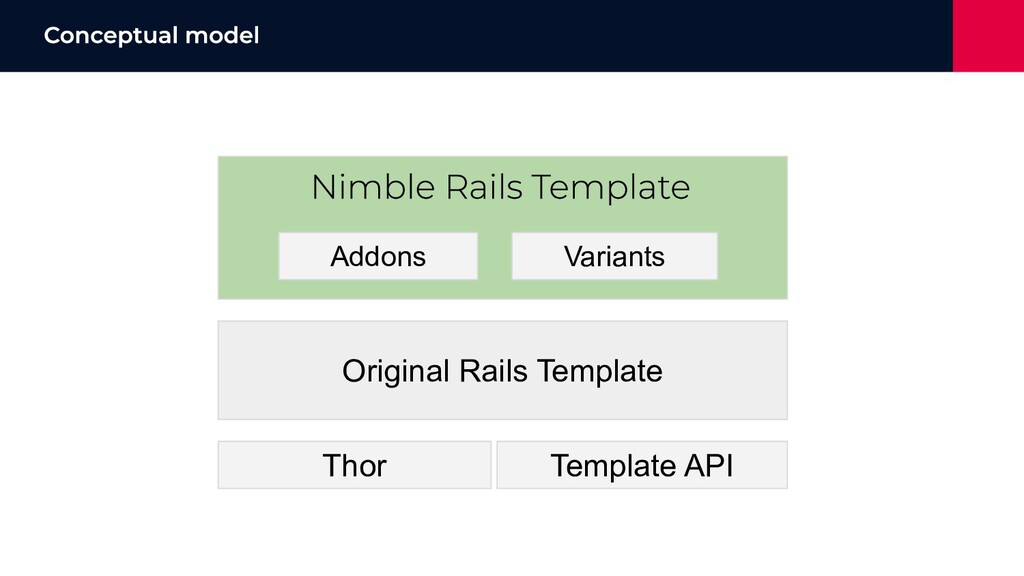Click the red block in header corner
Screen dimensions: 1024x576
[988, 36]
